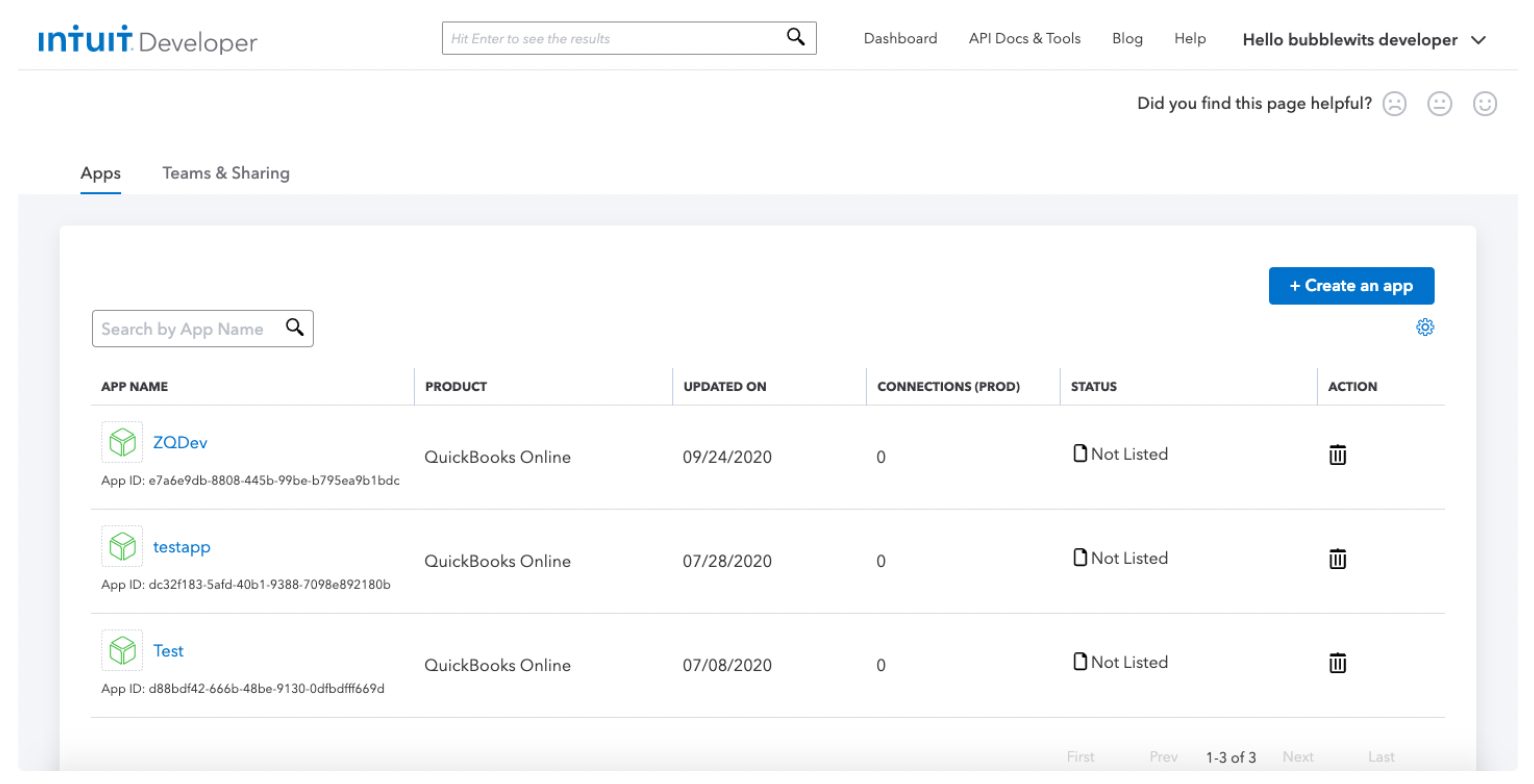Click the happy face feedback icon
Viewport: 1534px width, 784px height.
click(x=1485, y=104)
